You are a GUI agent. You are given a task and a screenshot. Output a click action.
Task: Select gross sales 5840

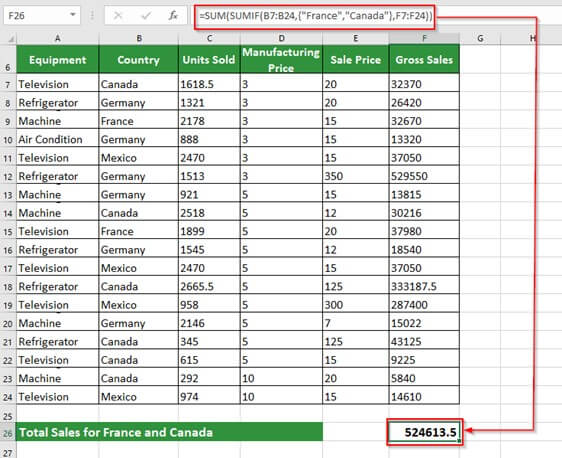(x=424, y=378)
